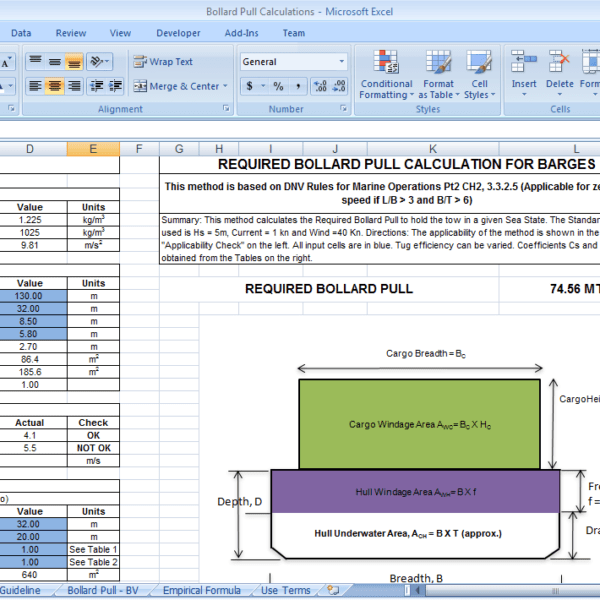This screenshot has height=600, width=600.
Task: Open the Number dialog box launcher
Action: click(343, 109)
